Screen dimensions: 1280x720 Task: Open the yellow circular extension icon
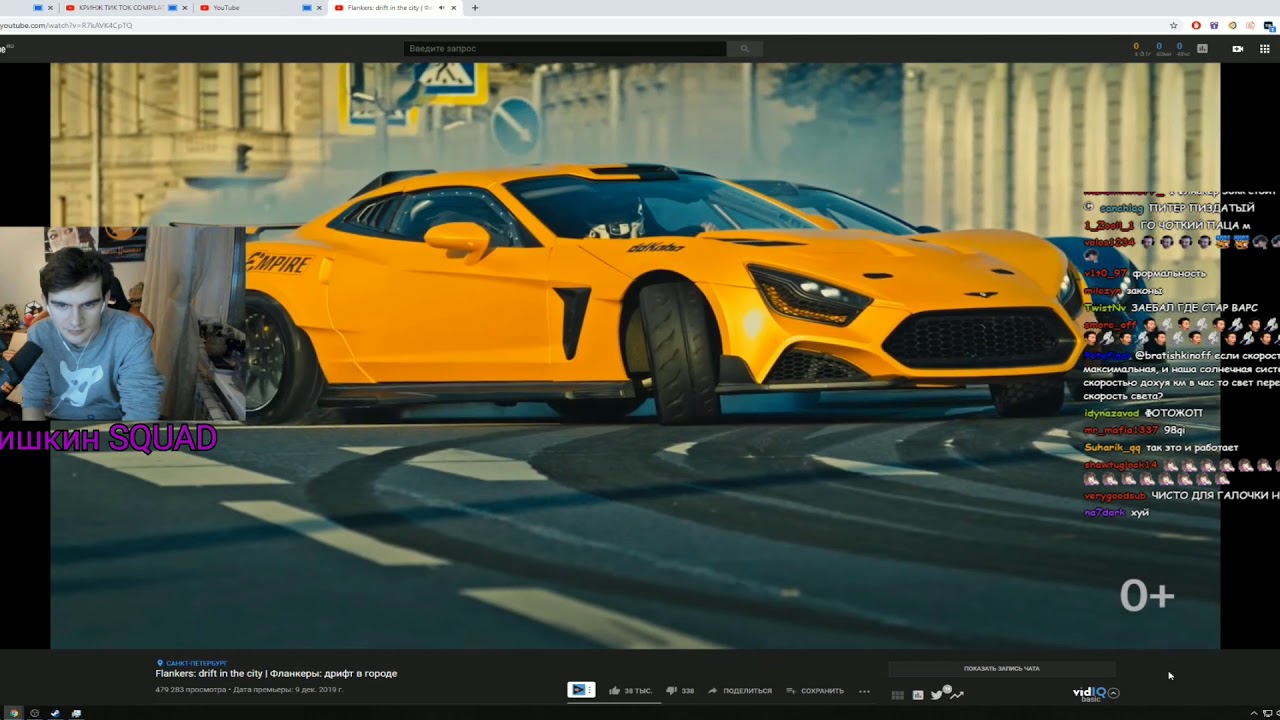1232,25
